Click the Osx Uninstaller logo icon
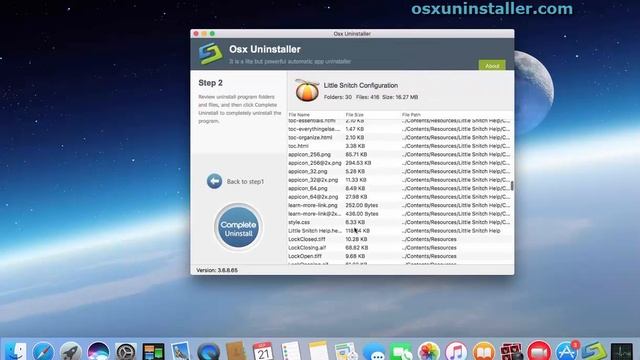 tap(211, 54)
